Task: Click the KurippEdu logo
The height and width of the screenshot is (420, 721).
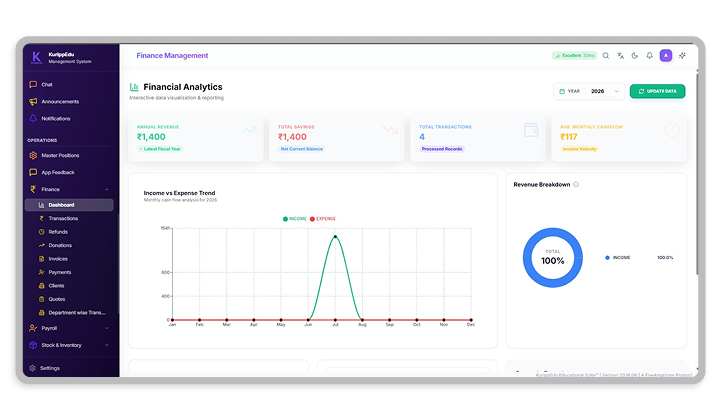Action: (36, 58)
